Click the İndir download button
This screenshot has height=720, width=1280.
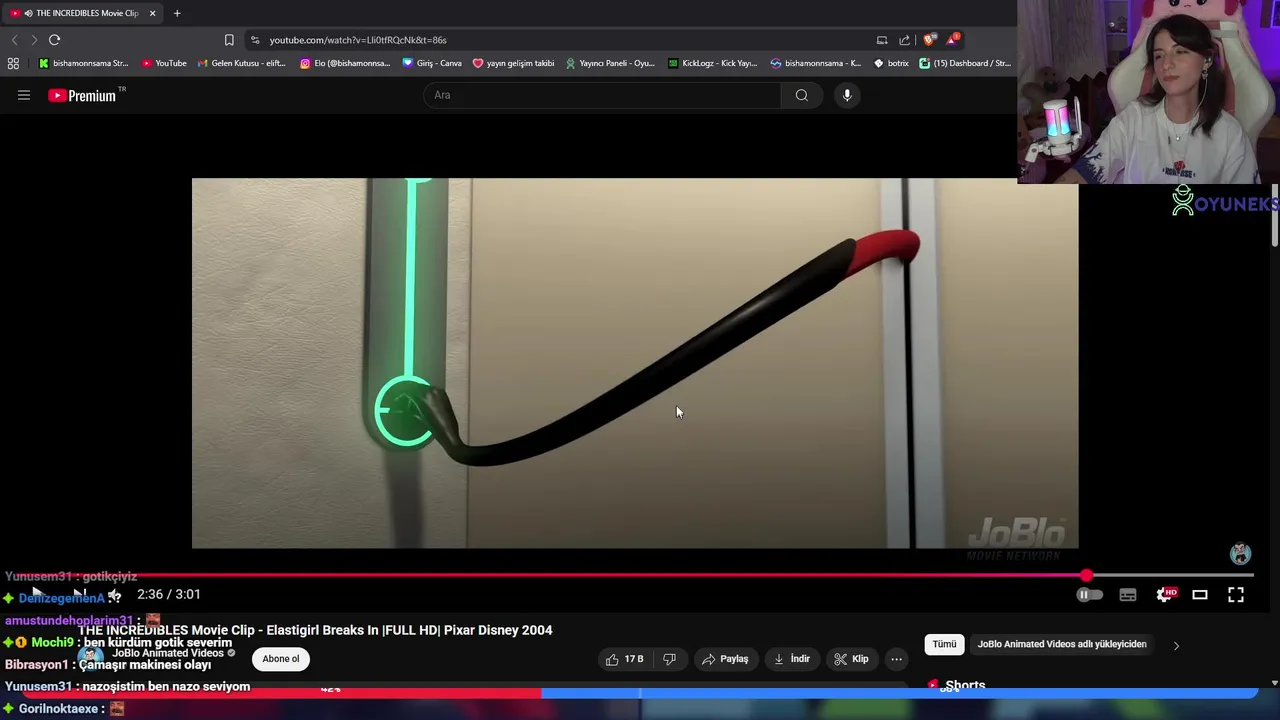tap(790, 659)
